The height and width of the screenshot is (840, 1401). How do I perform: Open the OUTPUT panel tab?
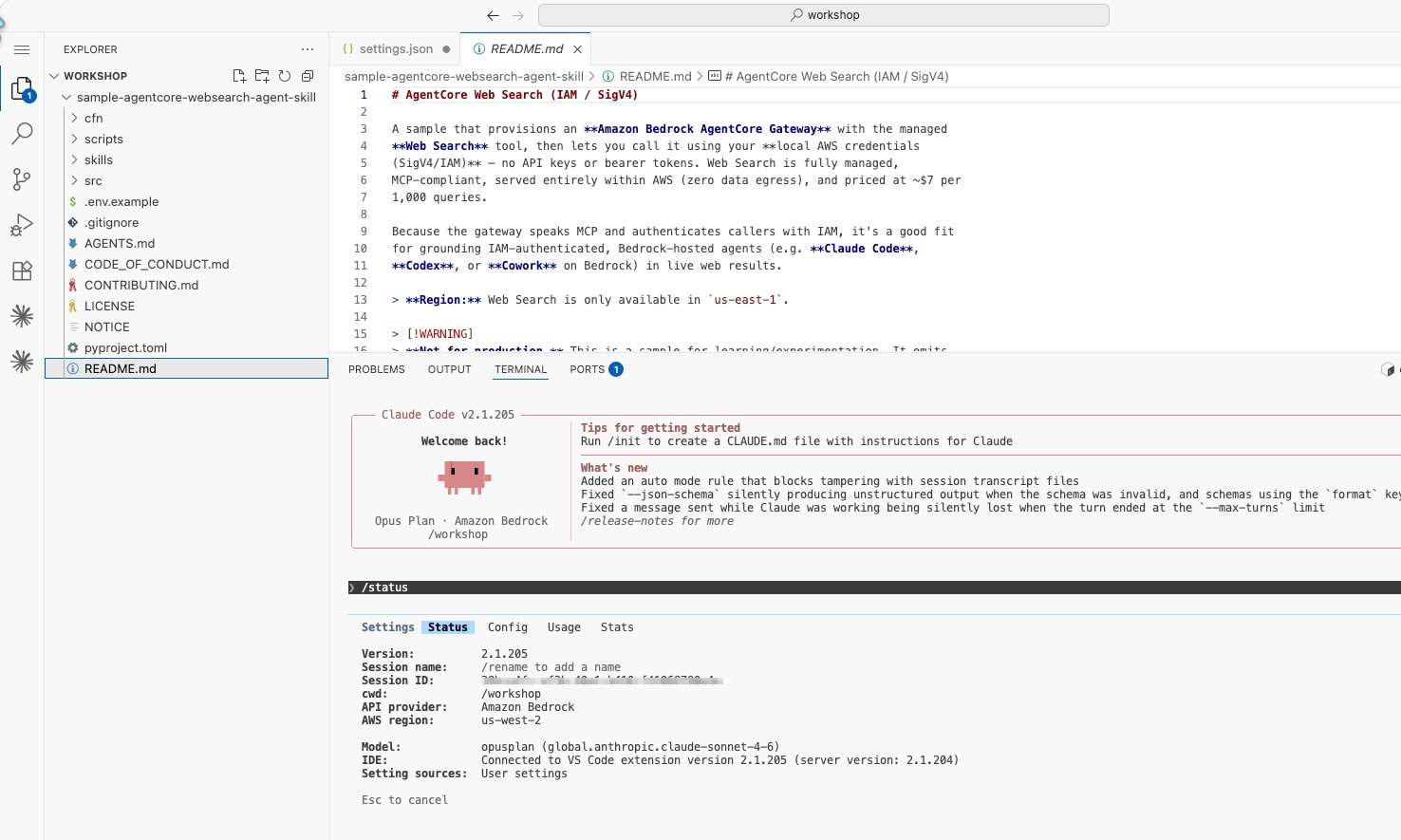click(450, 369)
